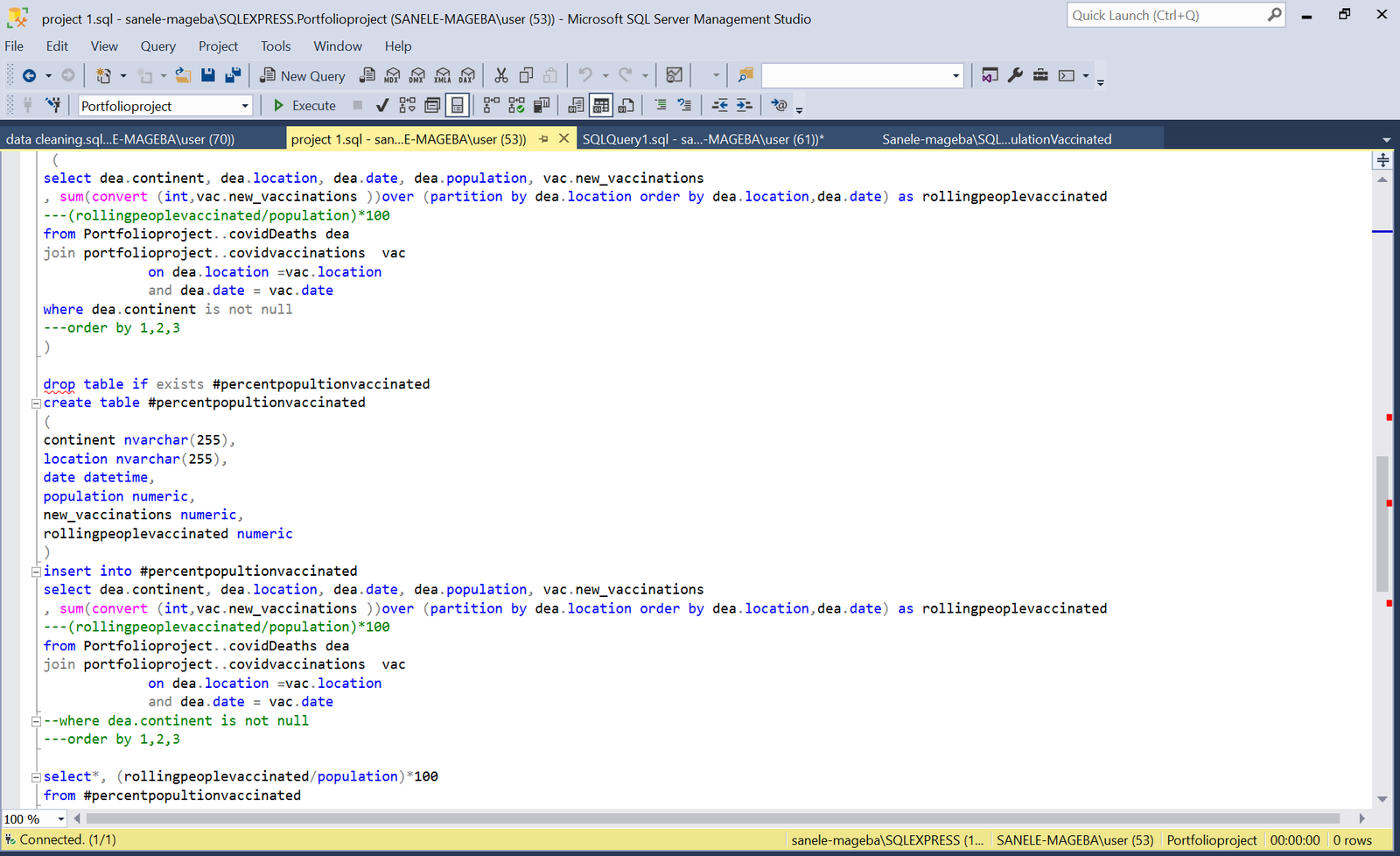Viewport: 1400px width, 856px height.
Task: Click the Analysis Services MDX Query icon
Action: tap(392, 76)
